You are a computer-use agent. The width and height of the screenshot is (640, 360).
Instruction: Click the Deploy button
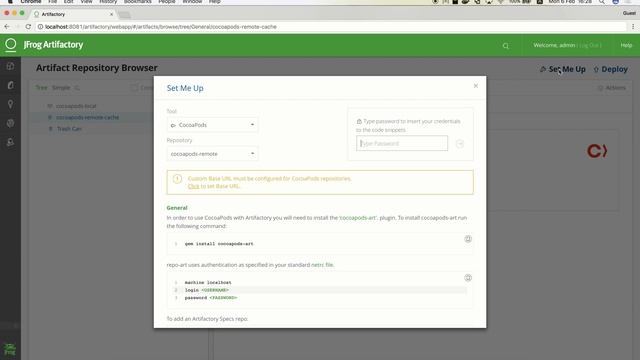click(x=611, y=69)
